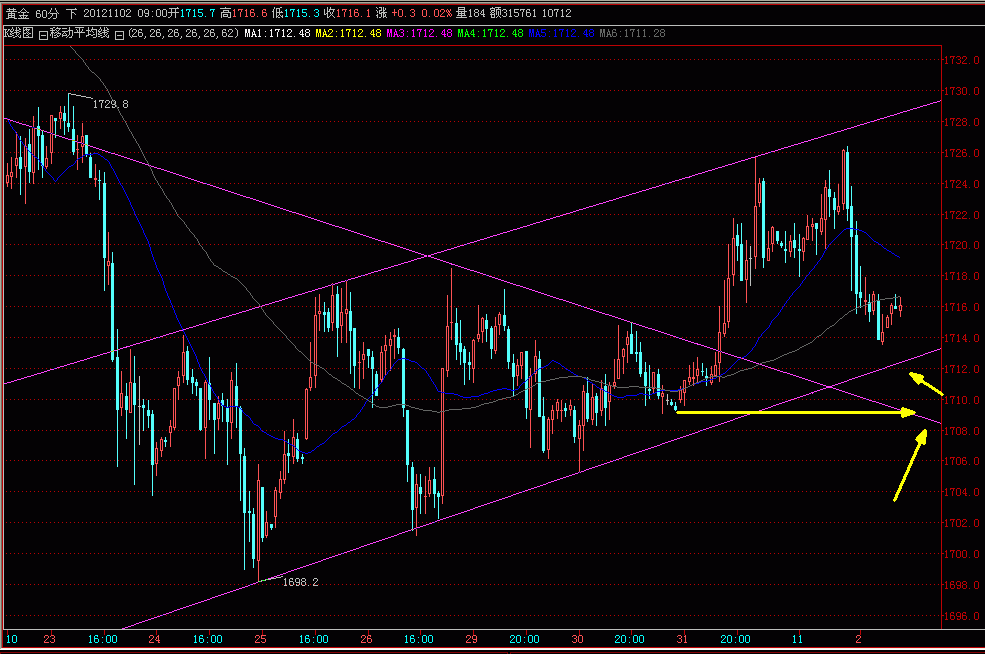Screen dimensions: 985x654
Task: Click date 25 on time axis
Action: pos(260,640)
